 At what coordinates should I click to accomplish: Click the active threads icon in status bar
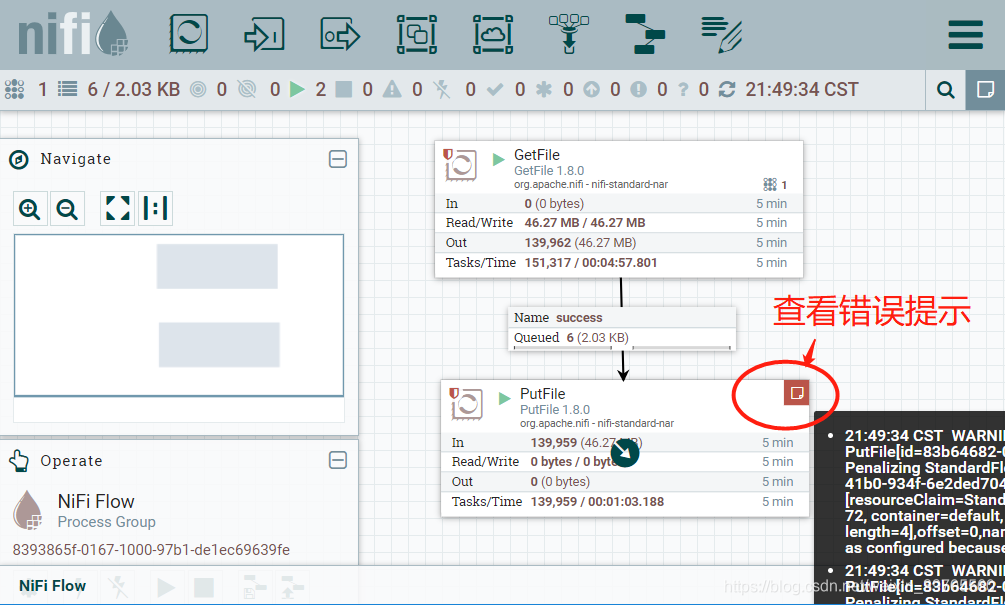14,89
